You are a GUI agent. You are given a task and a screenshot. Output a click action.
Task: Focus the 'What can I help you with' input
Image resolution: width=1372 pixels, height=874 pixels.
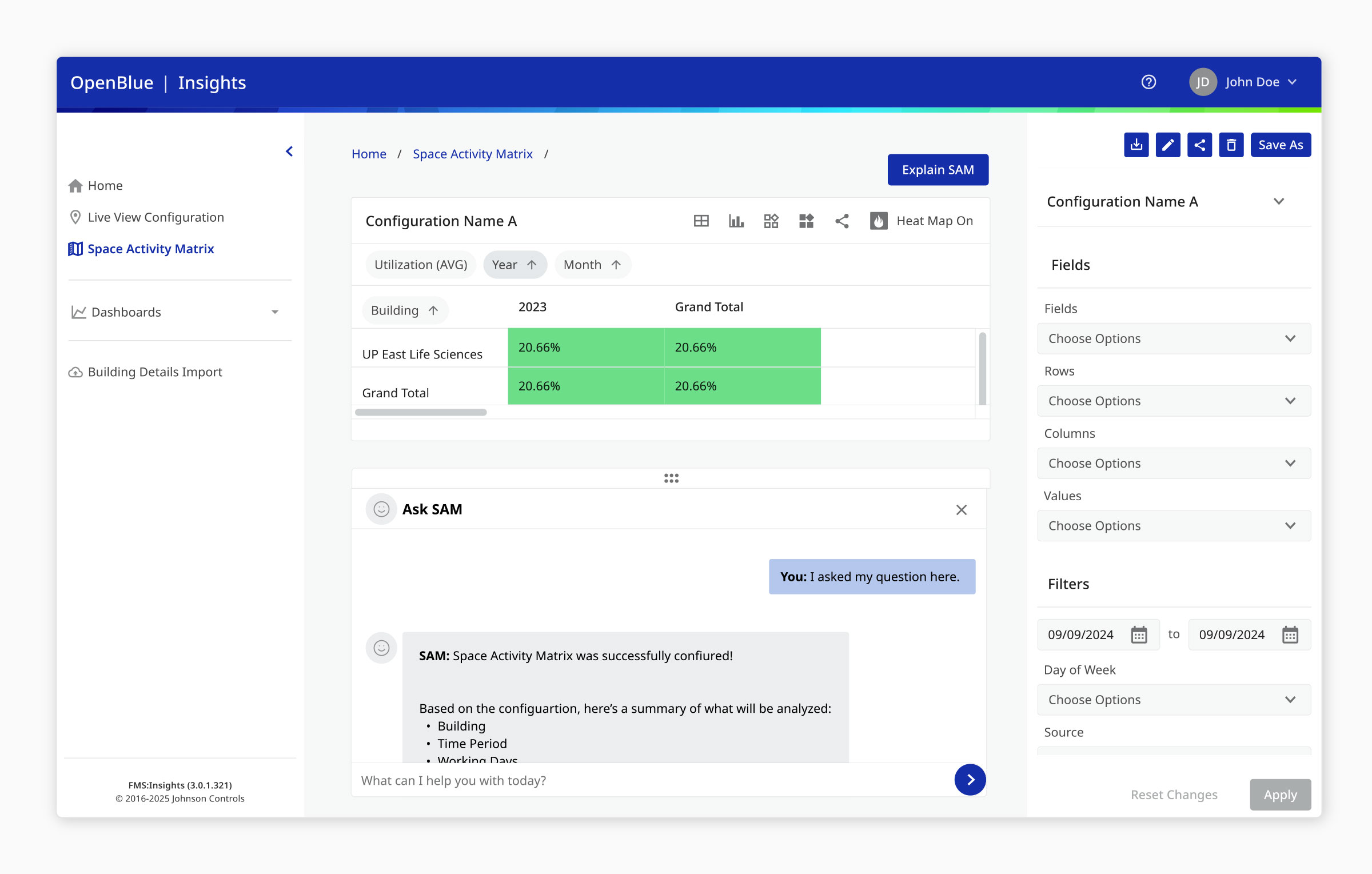[652, 781]
